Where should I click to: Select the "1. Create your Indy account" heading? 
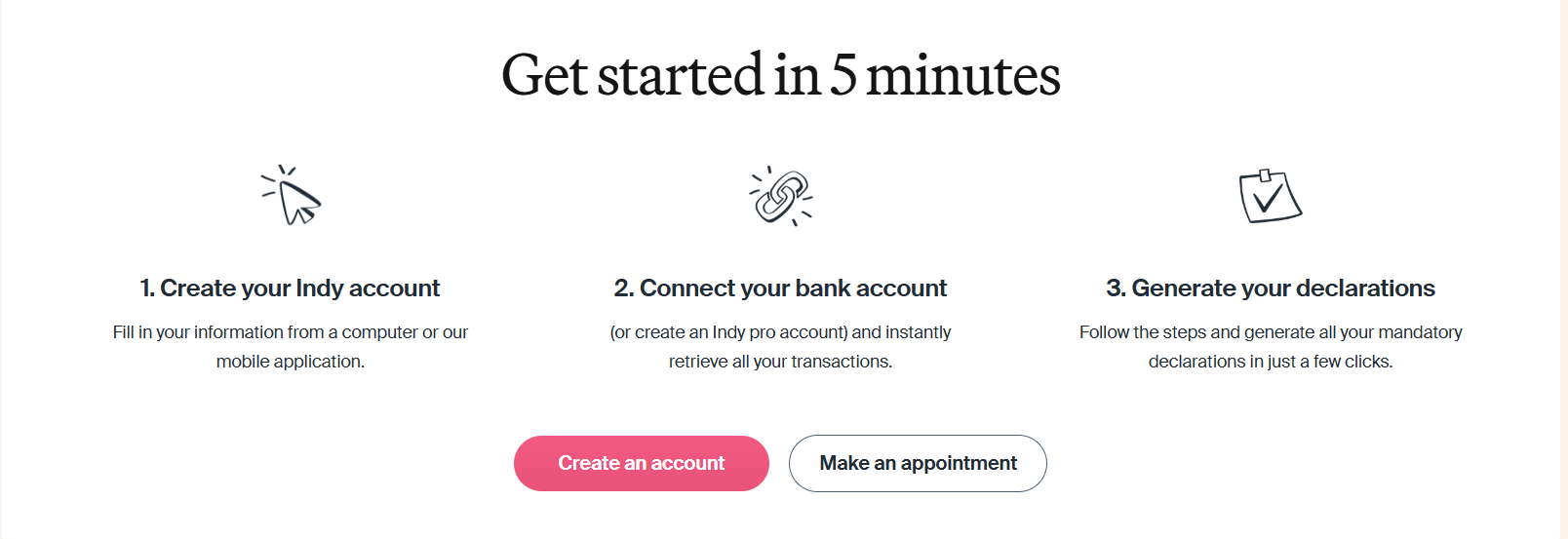coord(290,289)
